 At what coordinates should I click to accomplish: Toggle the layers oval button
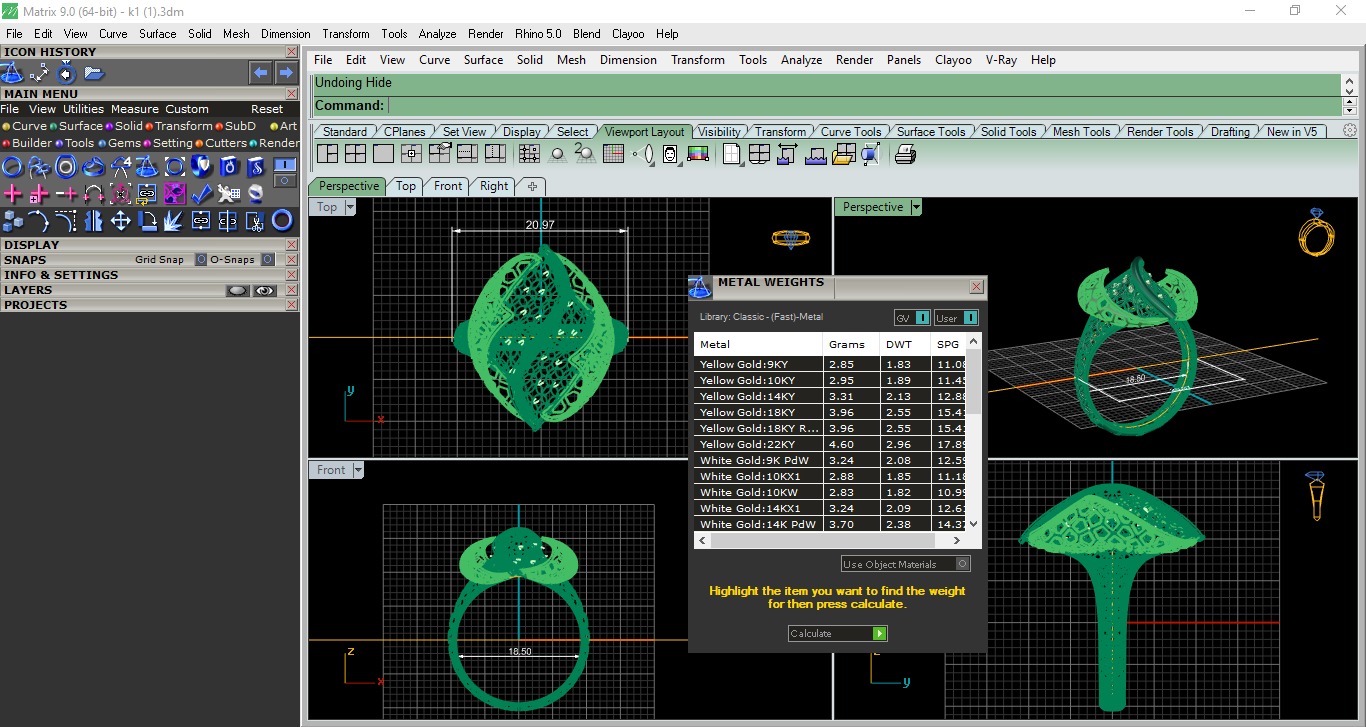click(237, 291)
